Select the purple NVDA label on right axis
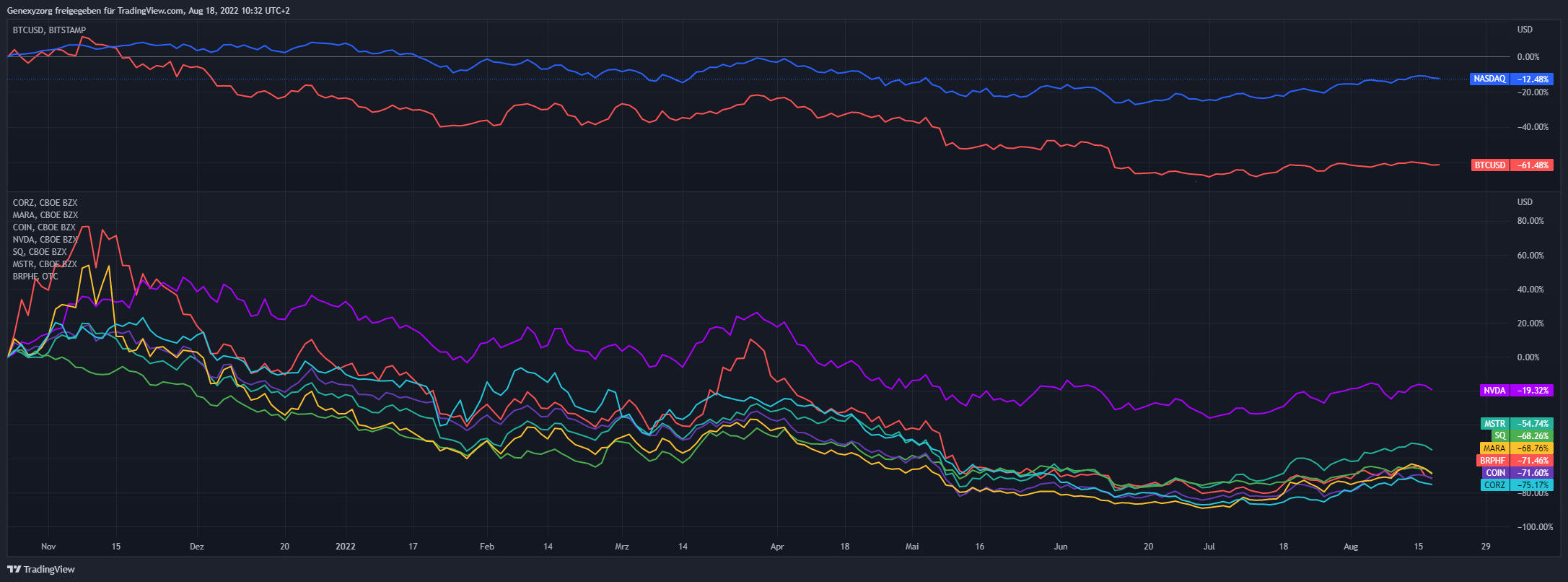Image resolution: width=1568 pixels, height=582 pixels. tap(1494, 391)
